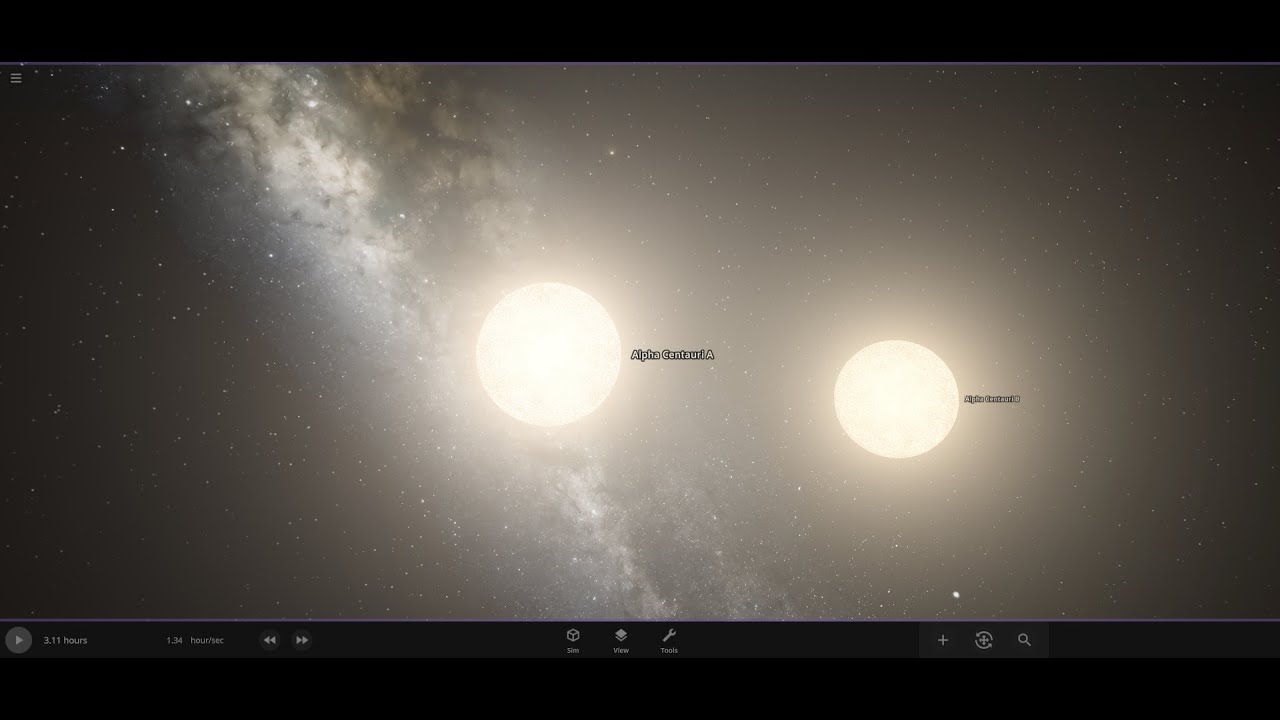The image size is (1280, 720).
Task: Slow down the simulation with the rewind arrows
Action: 269,640
